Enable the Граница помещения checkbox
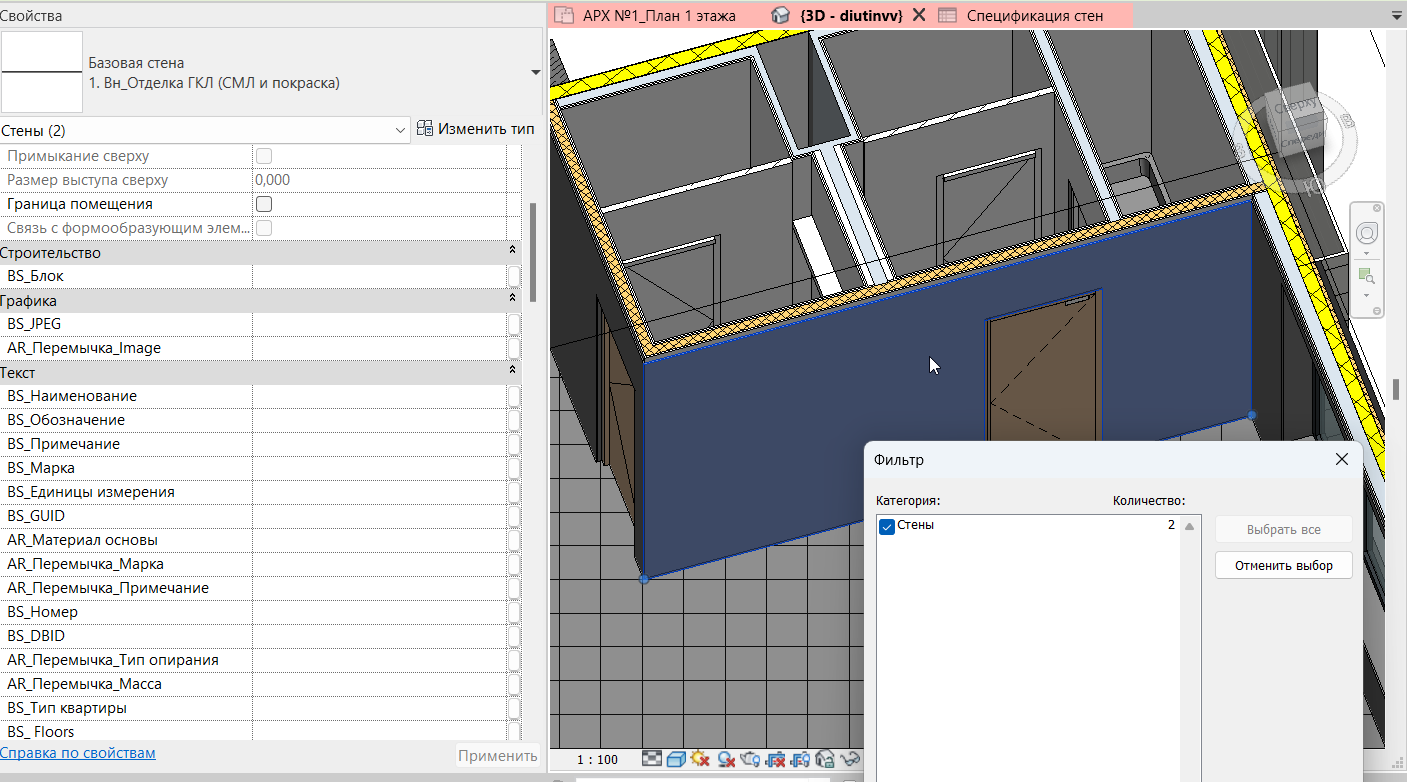Screen dimensions: 1407x782 point(264,204)
